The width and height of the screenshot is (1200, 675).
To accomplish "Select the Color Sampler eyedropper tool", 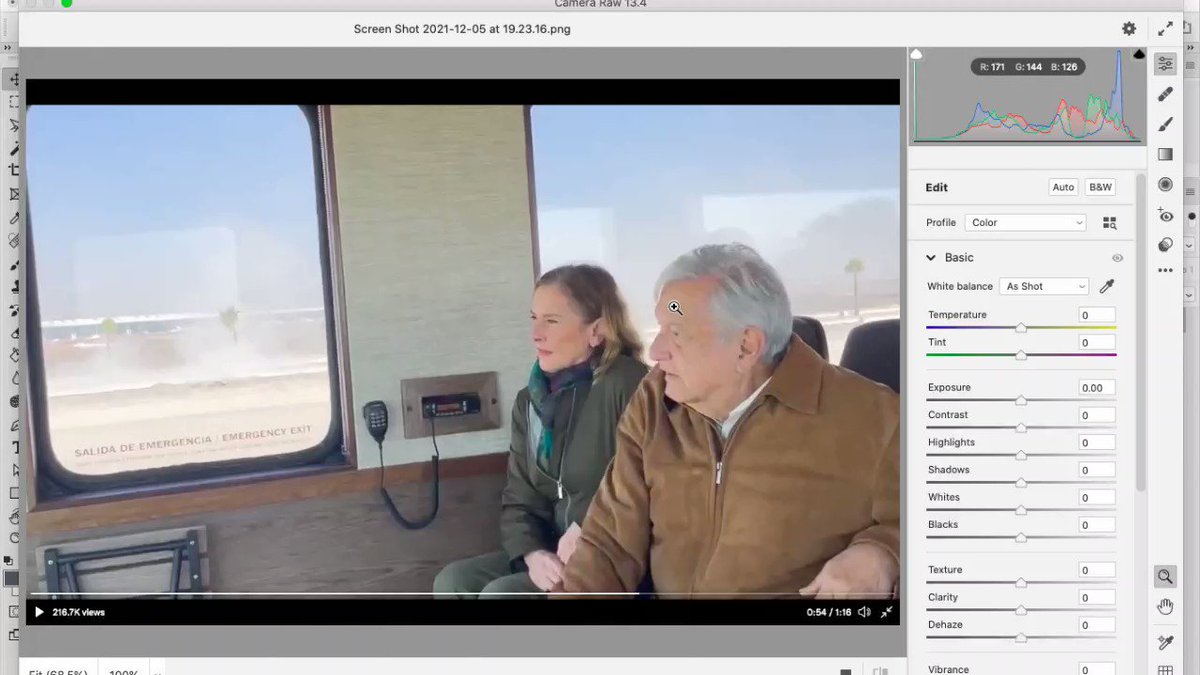I will (x=1165, y=642).
